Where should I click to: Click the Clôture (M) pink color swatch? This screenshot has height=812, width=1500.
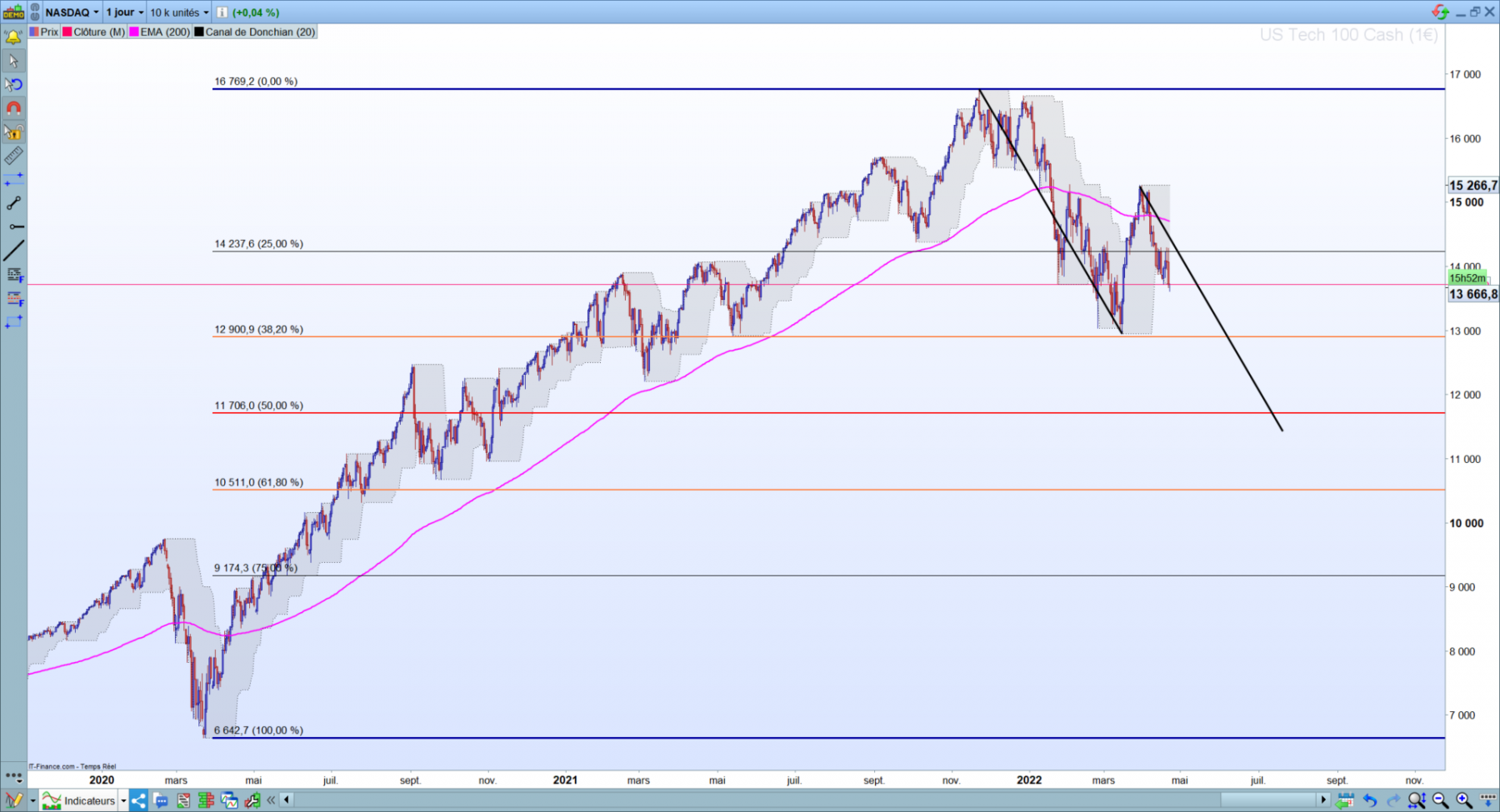click(x=67, y=32)
